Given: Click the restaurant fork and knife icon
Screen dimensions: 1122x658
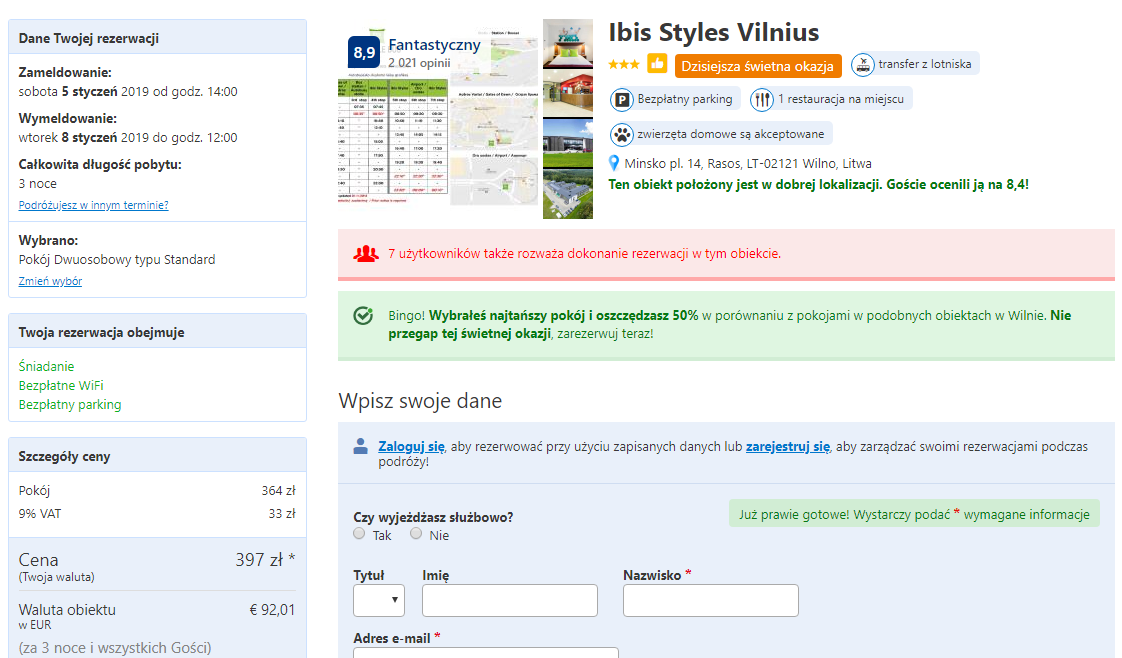Looking at the screenshot, I should [x=762, y=99].
